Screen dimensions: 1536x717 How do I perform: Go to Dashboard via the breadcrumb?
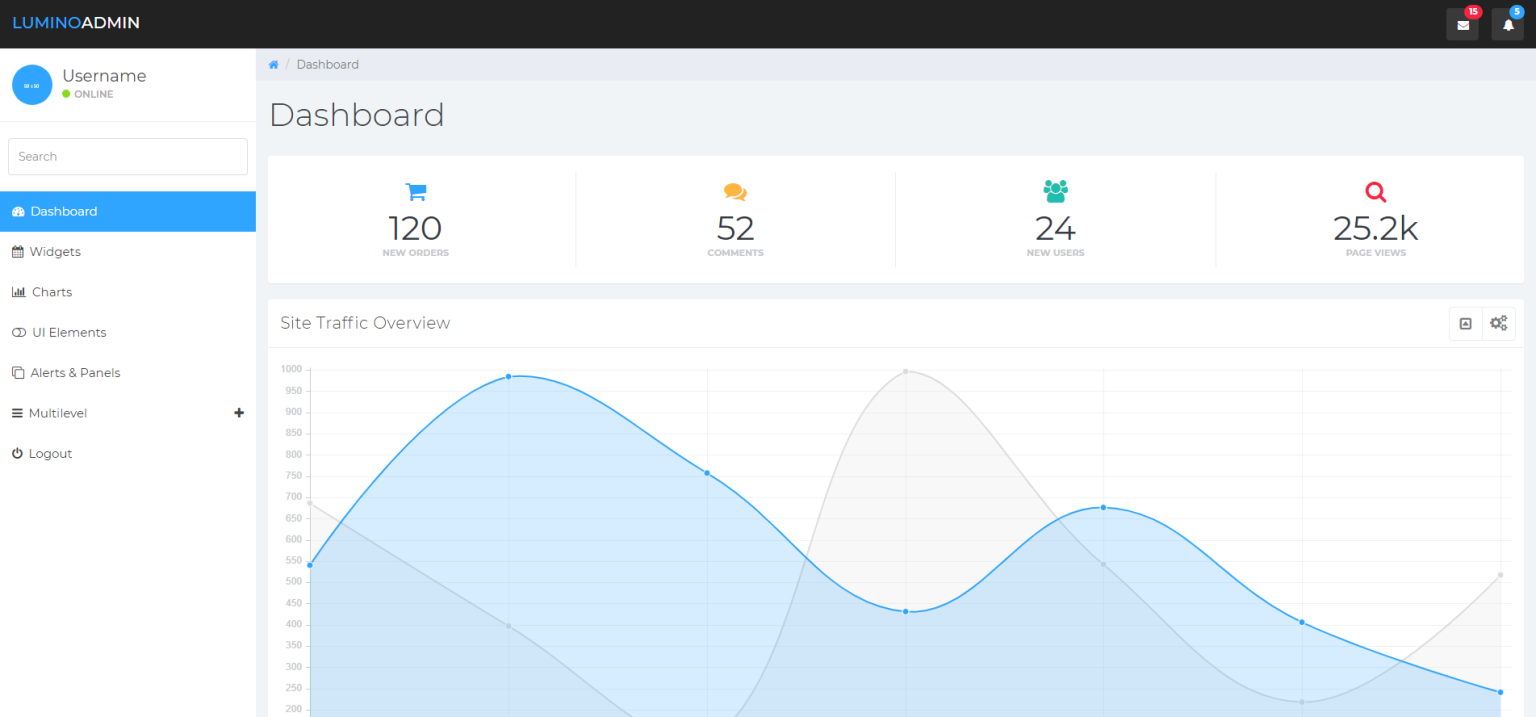(328, 64)
